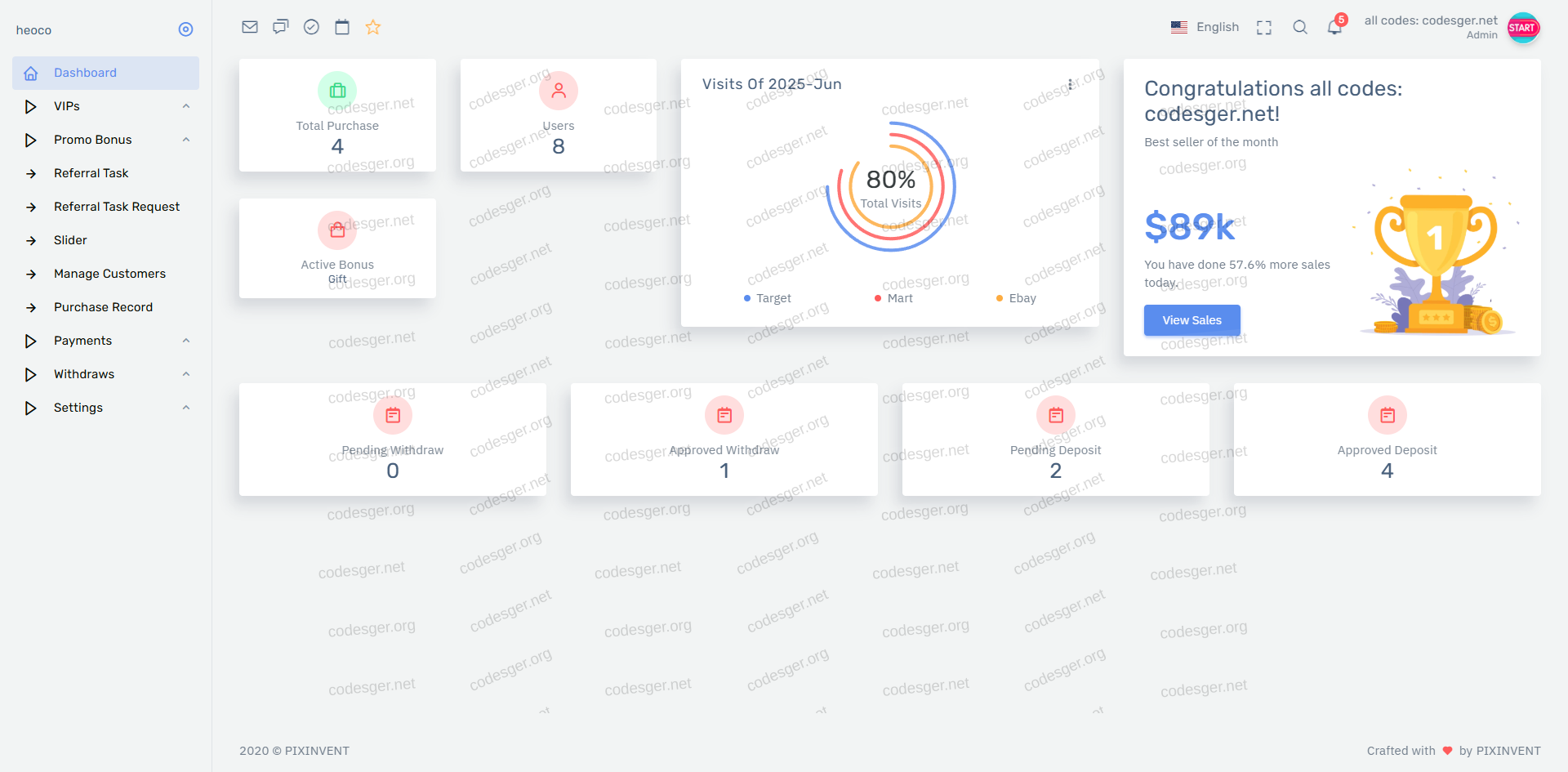
Task: Click the View Sales button
Action: (1192, 320)
